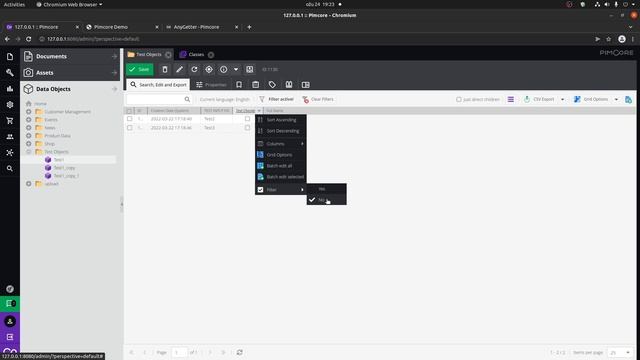Click the 'Filter active!' button

pos(276,99)
